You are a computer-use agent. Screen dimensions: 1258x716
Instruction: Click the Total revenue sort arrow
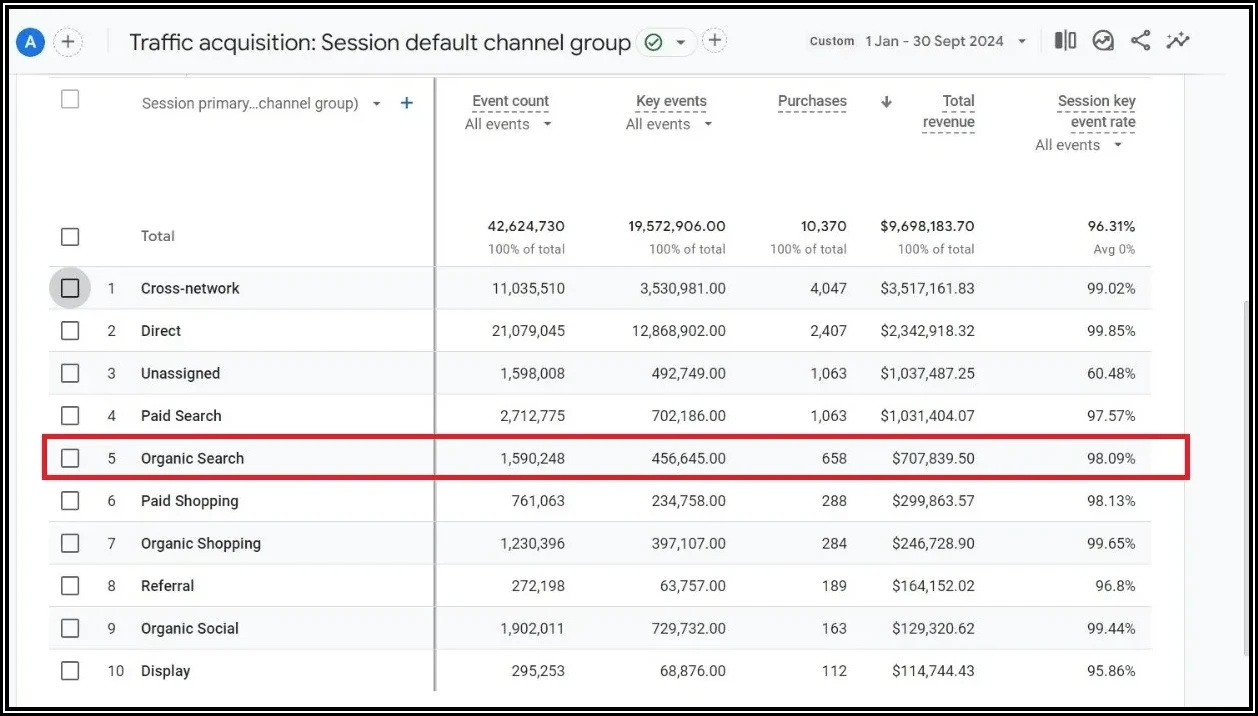tap(886, 101)
